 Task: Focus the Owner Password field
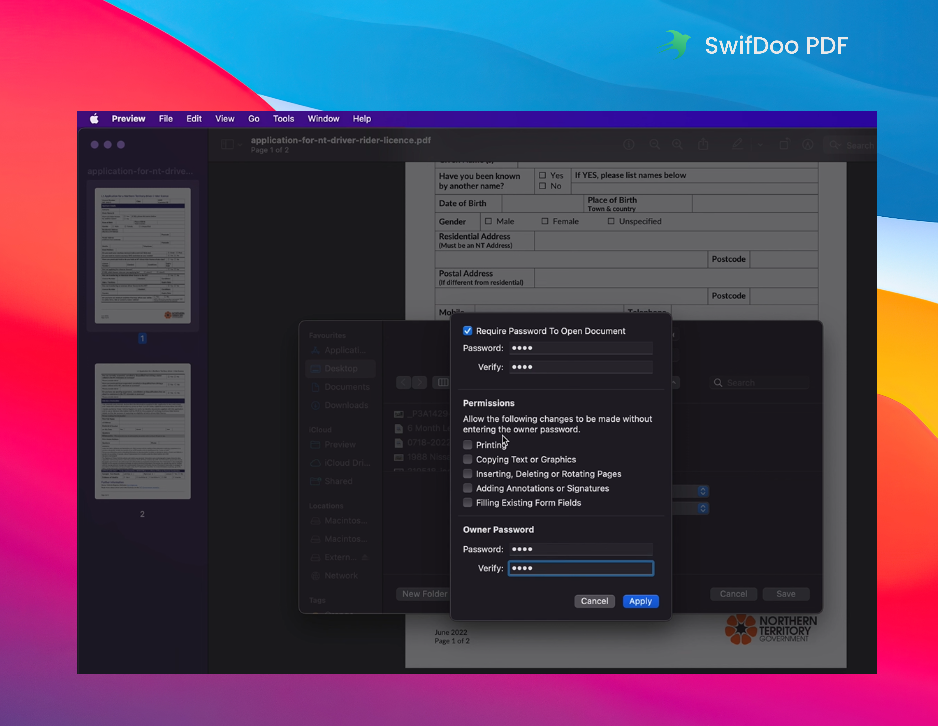pyautogui.click(x=581, y=549)
